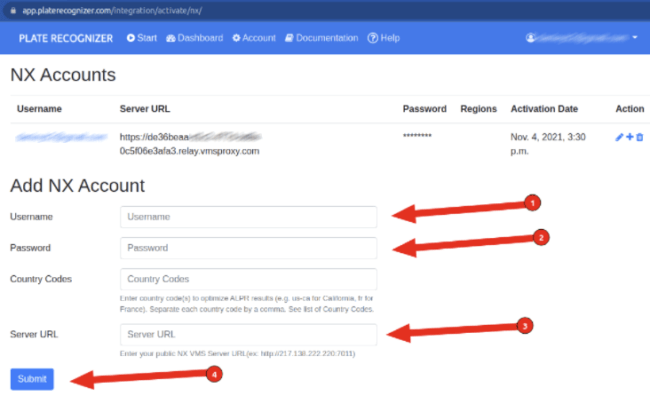Focus the Username input field

[x=248, y=217]
